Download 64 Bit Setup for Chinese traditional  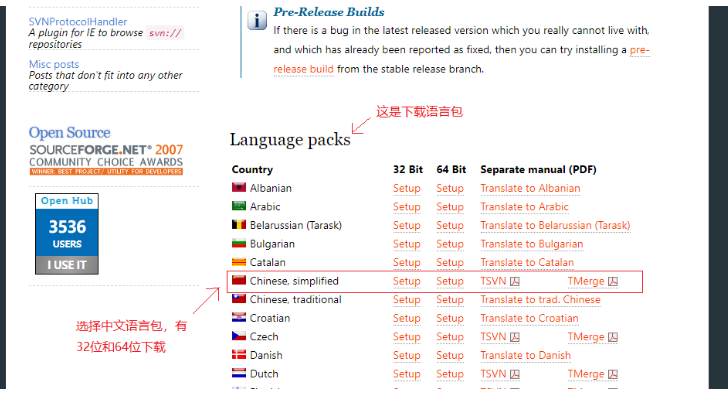coord(450,300)
